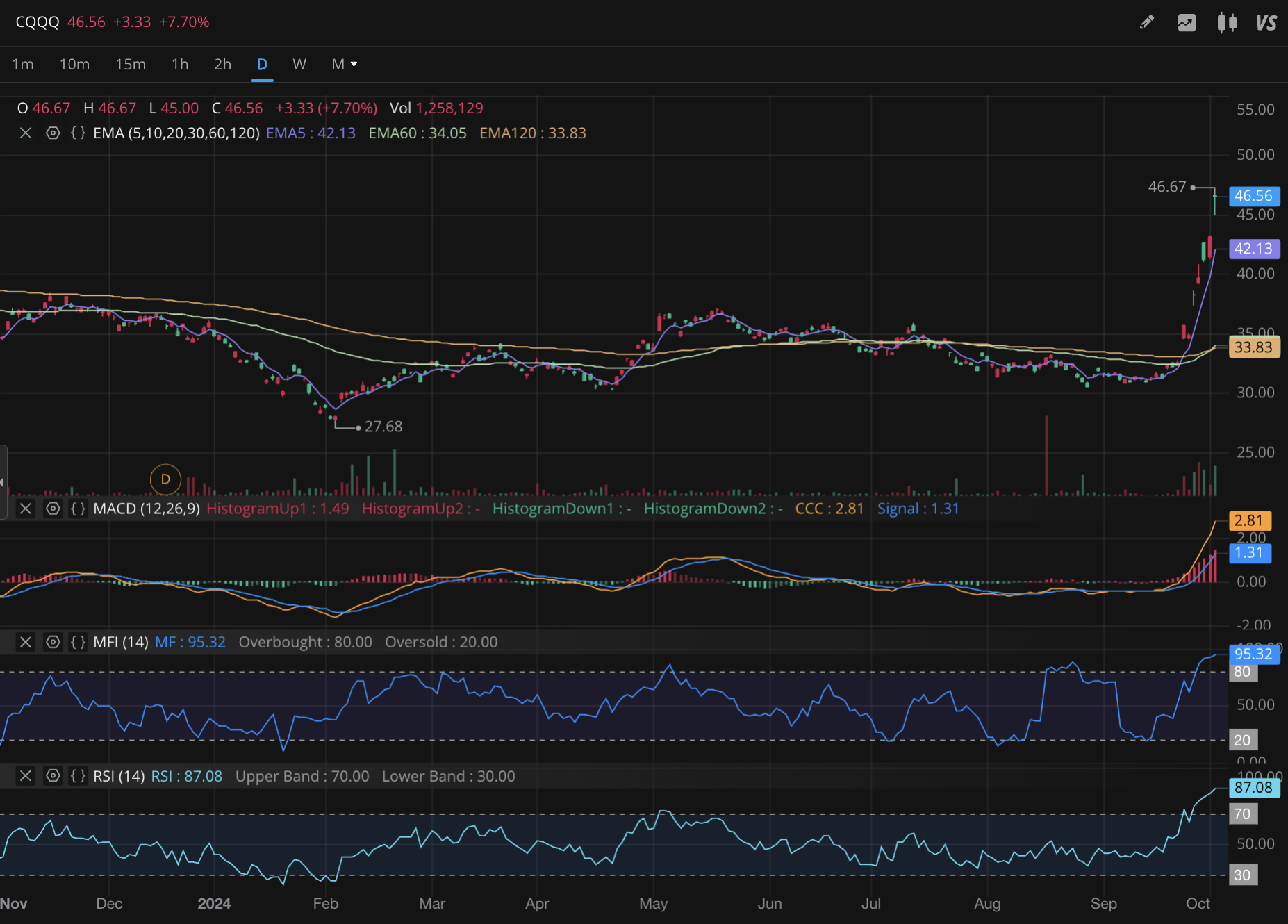Click Overbought : 80.00 label

[306, 642]
